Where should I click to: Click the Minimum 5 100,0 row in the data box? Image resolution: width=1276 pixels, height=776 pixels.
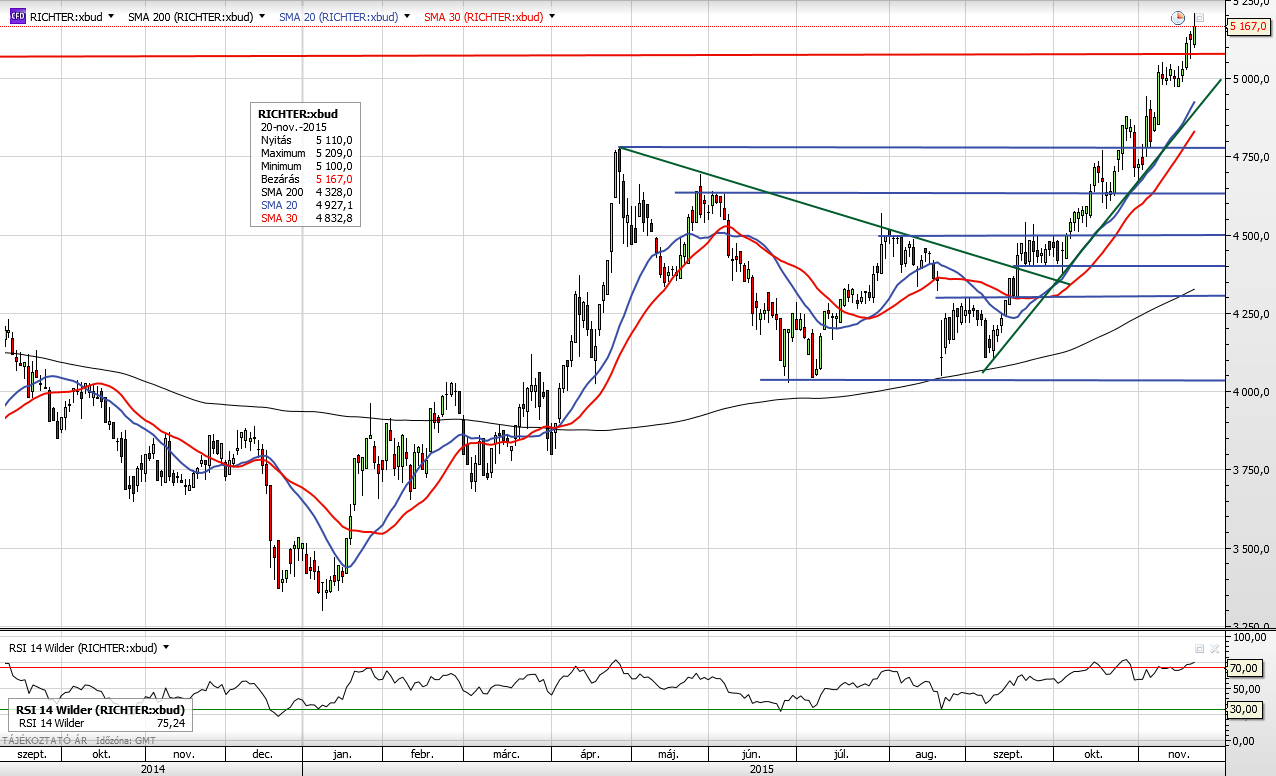[306, 166]
